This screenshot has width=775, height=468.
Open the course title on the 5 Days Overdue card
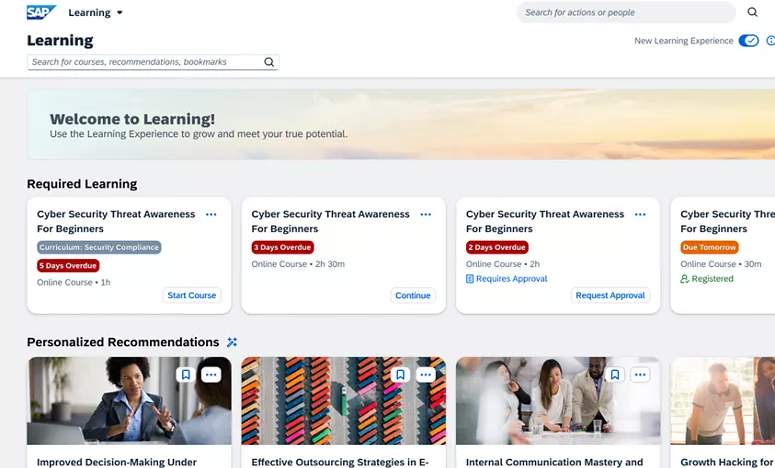point(116,221)
